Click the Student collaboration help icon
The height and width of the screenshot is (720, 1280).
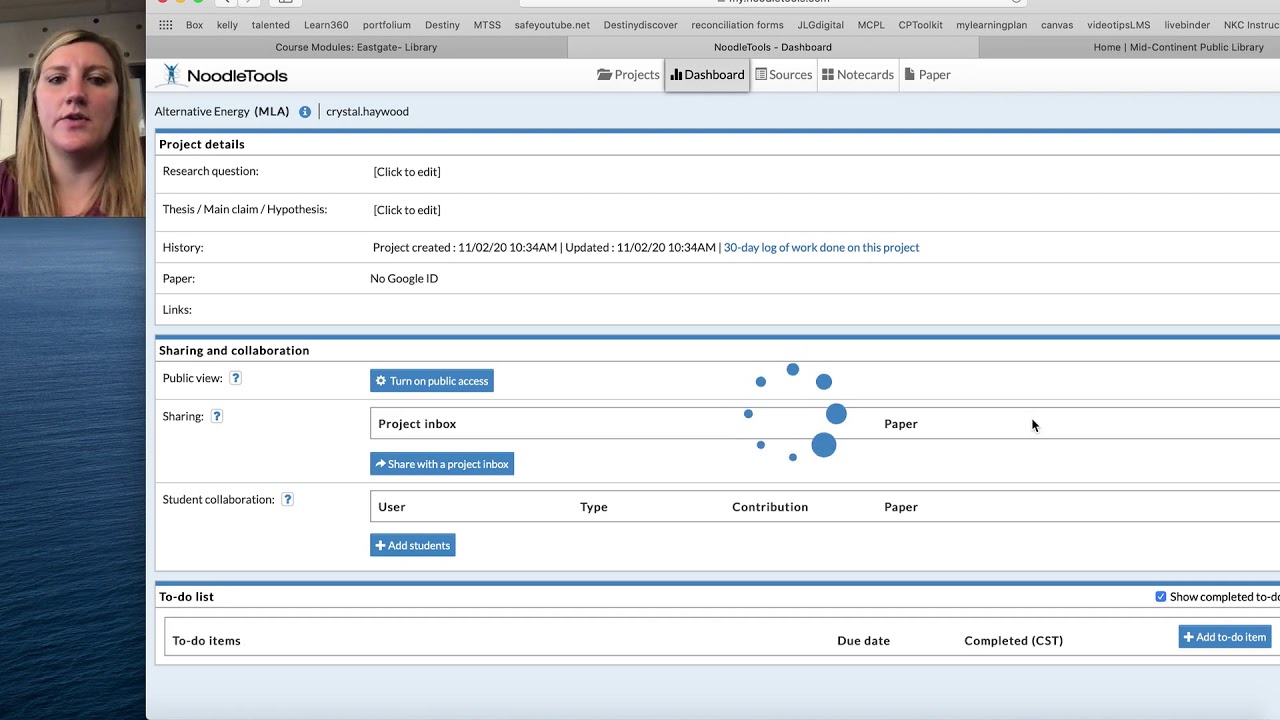coord(287,499)
